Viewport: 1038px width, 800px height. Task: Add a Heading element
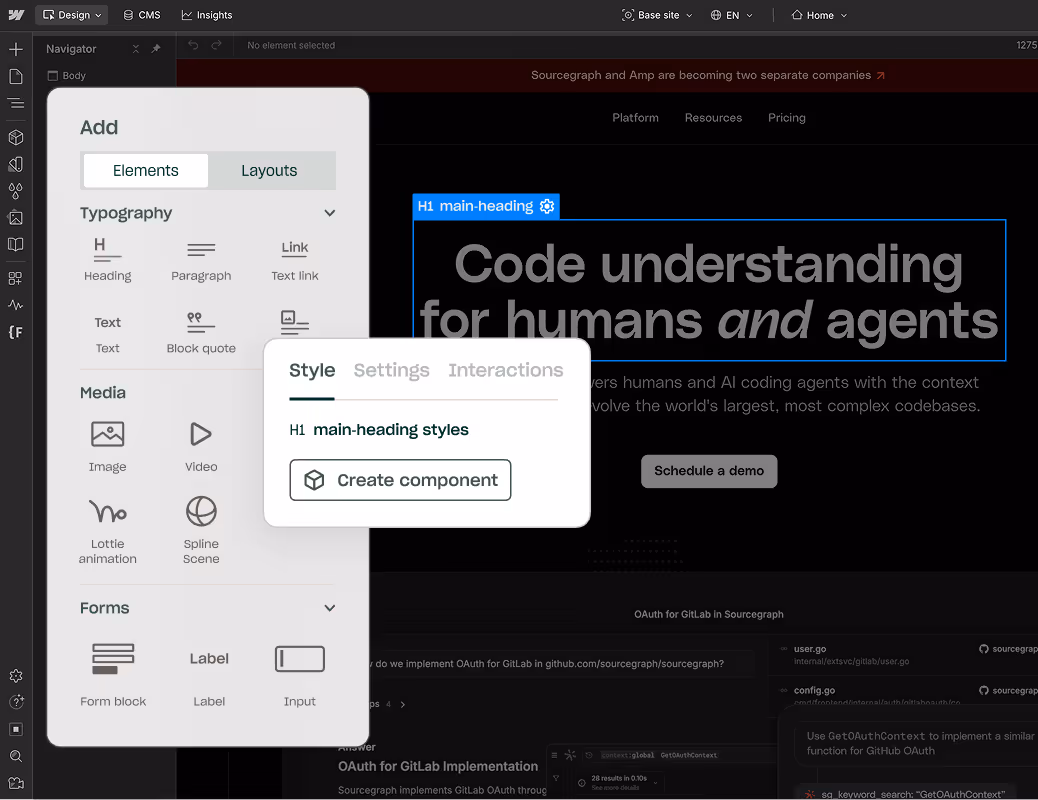coord(107,259)
